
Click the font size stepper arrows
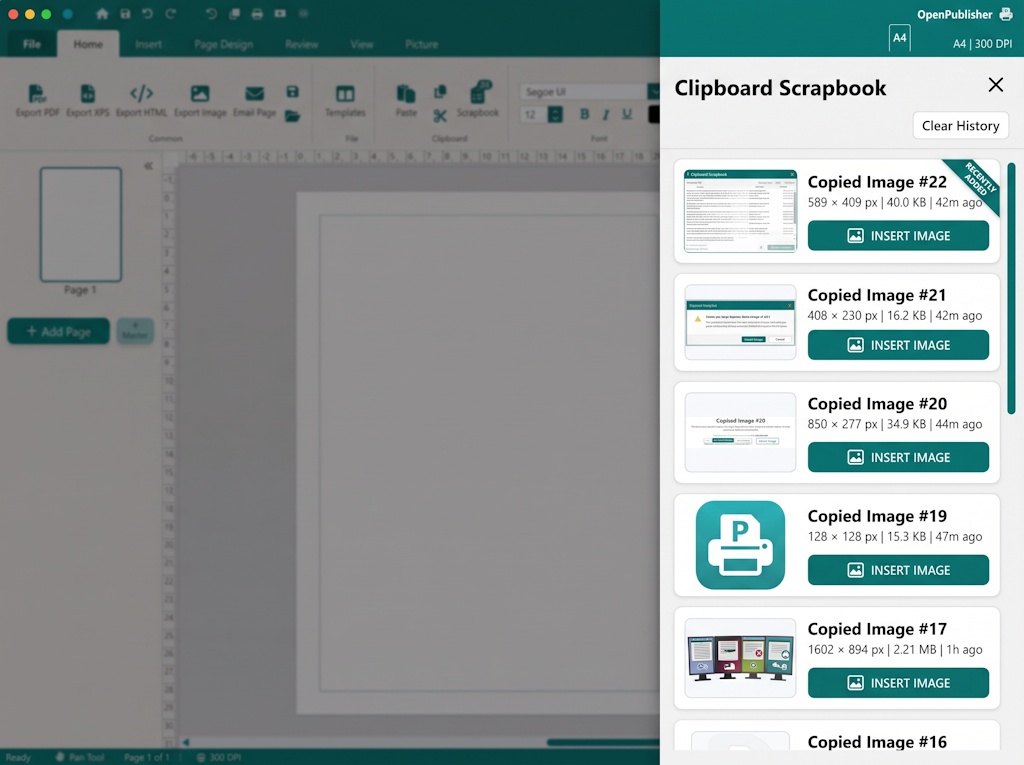point(555,114)
